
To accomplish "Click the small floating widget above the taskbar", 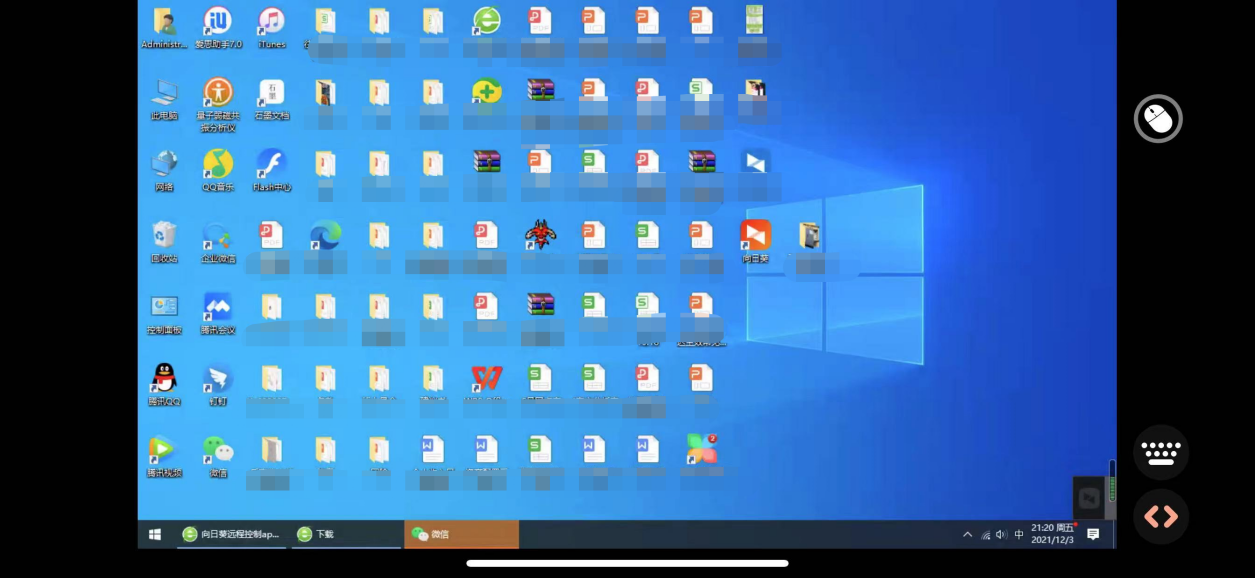I will (x=1089, y=498).
